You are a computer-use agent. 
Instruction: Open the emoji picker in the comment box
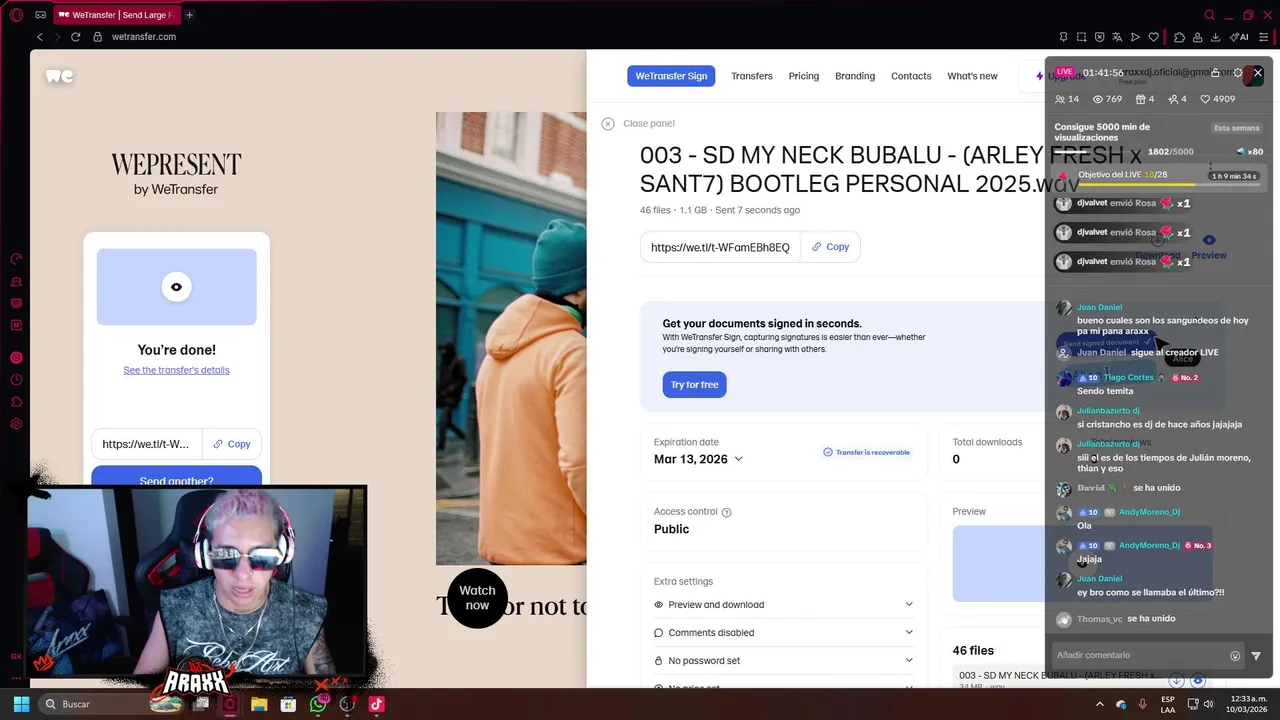(1235, 656)
